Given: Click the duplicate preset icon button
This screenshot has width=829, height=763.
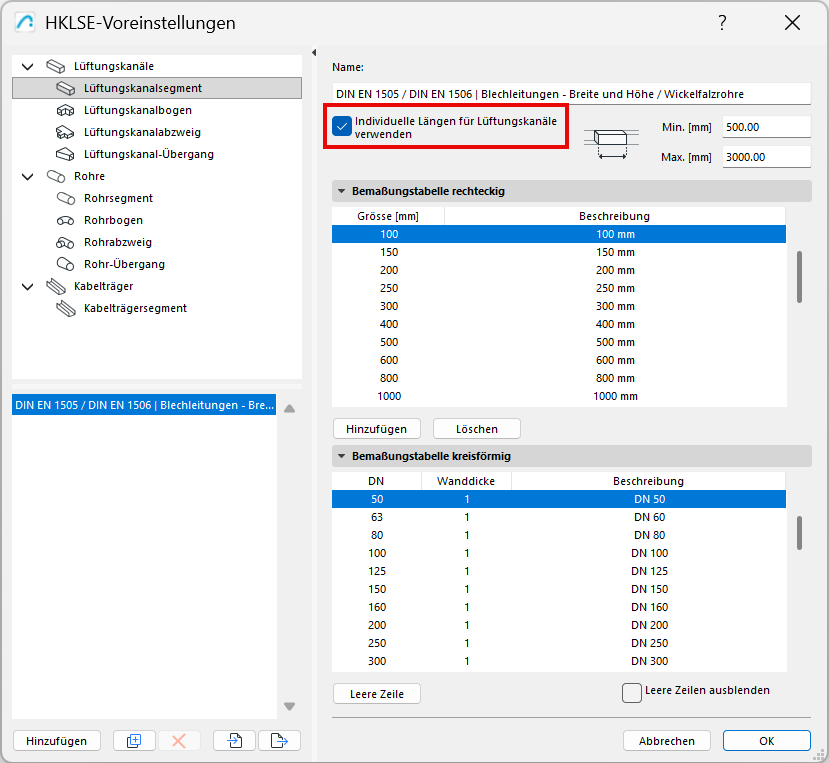Looking at the screenshot, I should click(134, 741).
